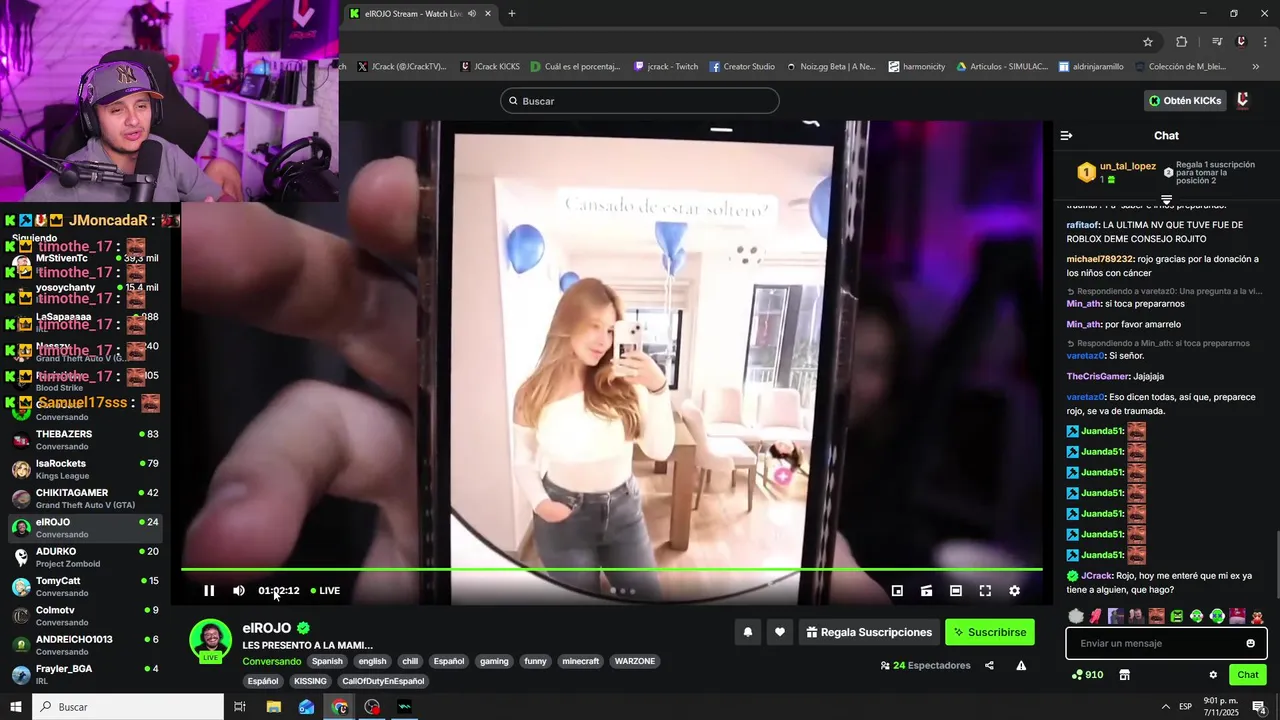Click Regala Suscripciones button
The width and height of the screenshot is (1280, 720).
point(868,632)
